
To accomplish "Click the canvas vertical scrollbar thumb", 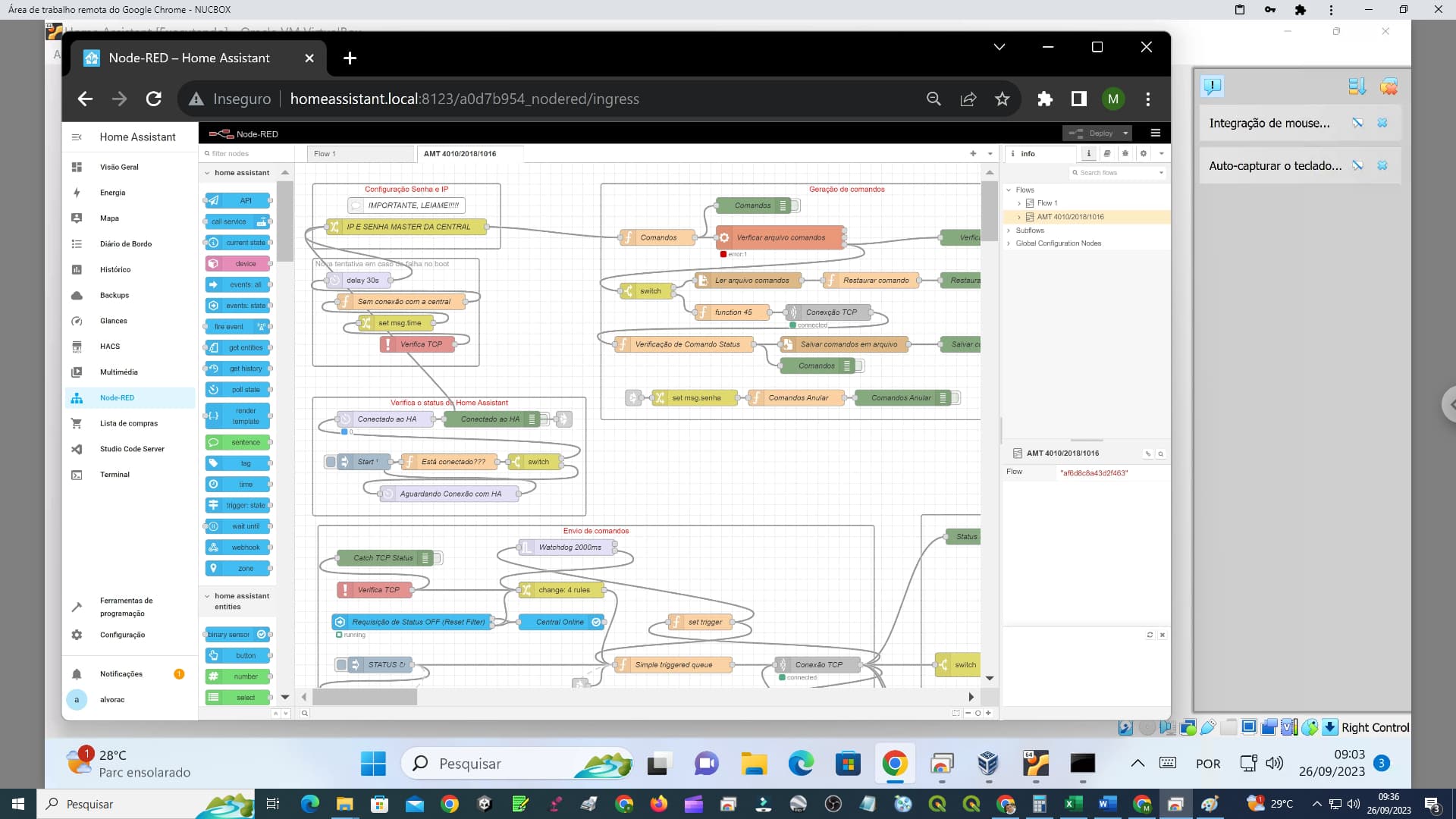I will click(x=990, y=211).
